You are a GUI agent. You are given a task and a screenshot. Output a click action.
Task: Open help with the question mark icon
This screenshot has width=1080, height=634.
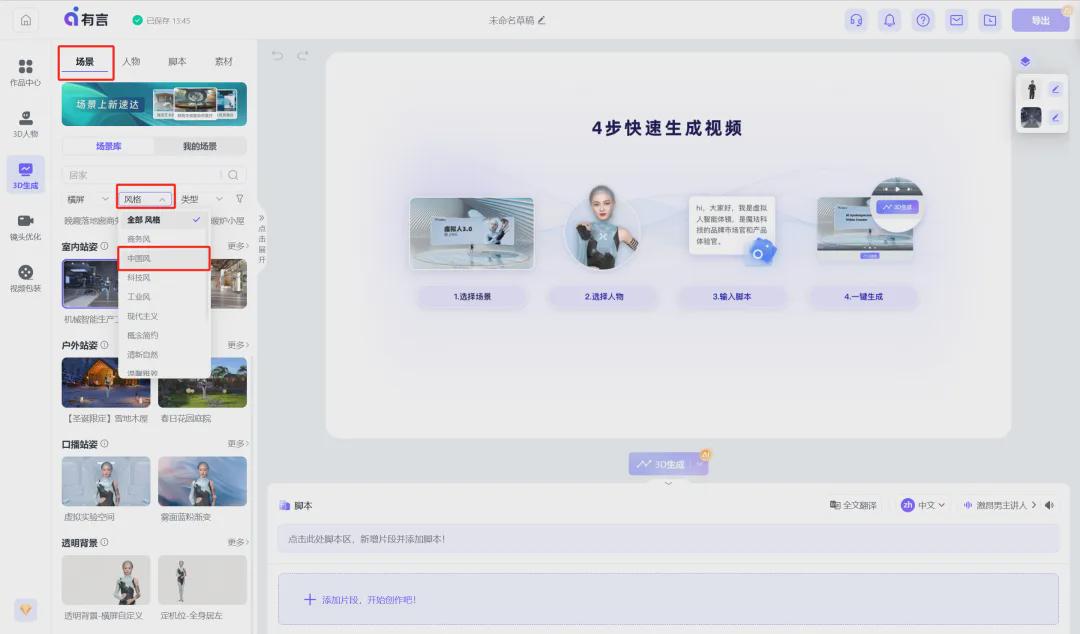925,19
